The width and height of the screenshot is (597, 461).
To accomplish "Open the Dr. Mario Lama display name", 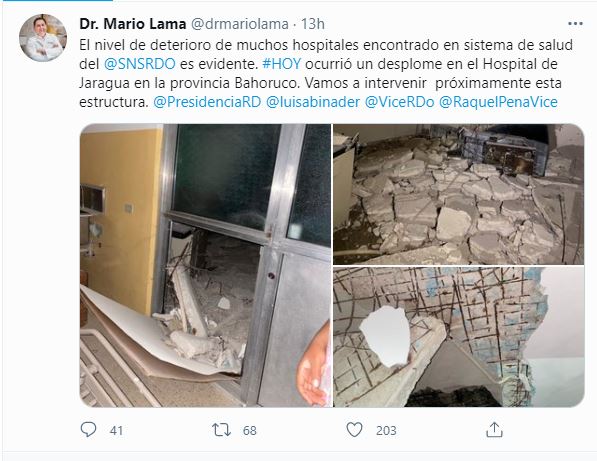I will click(x=132, y=24).
